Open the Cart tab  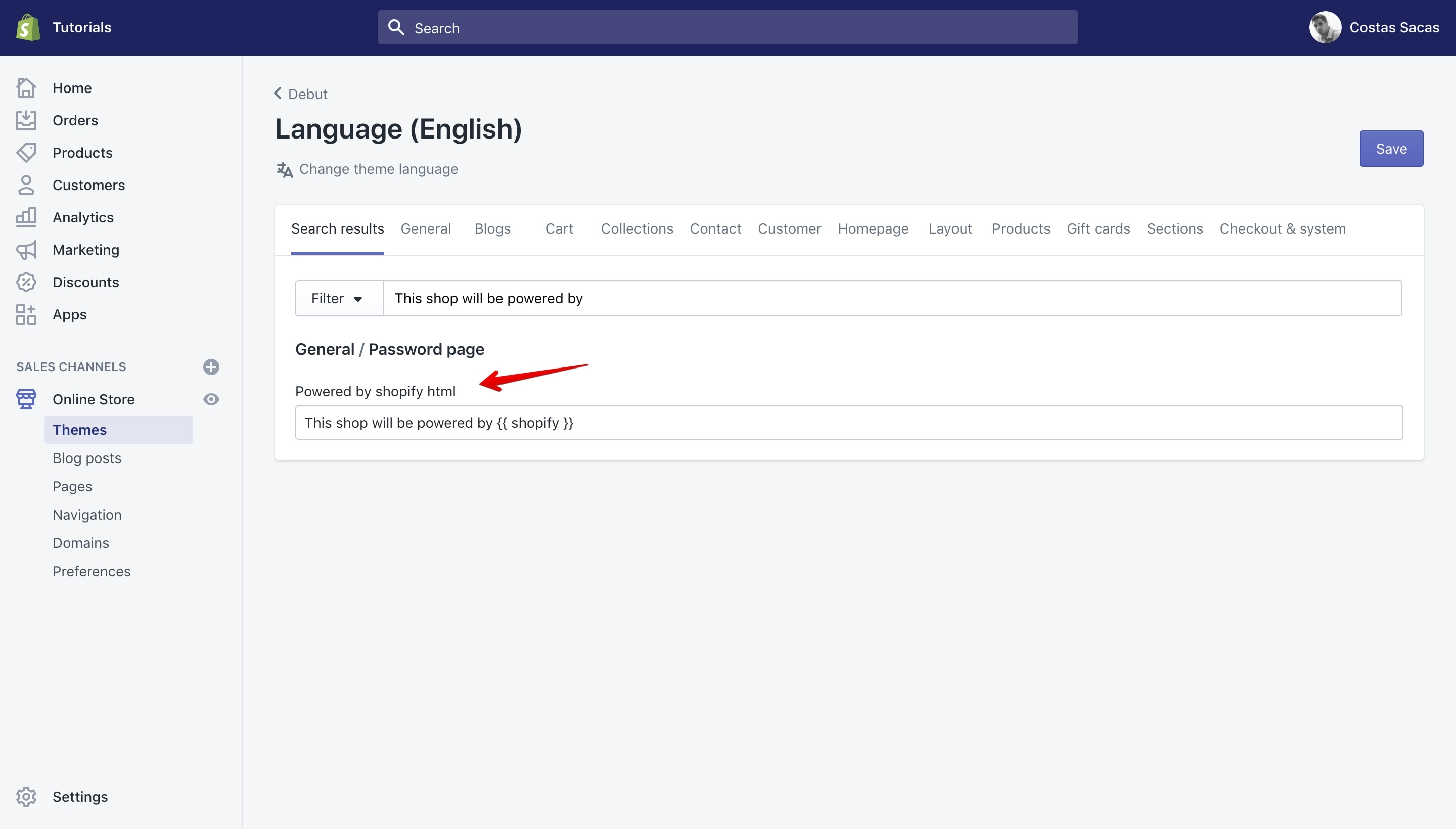coord(559,229)
